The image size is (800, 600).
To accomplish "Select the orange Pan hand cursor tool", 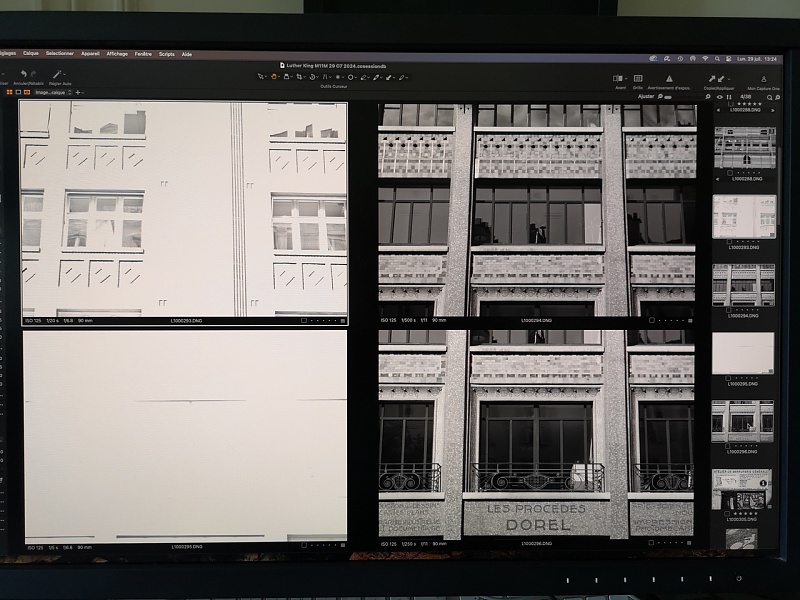I will 274,76.
